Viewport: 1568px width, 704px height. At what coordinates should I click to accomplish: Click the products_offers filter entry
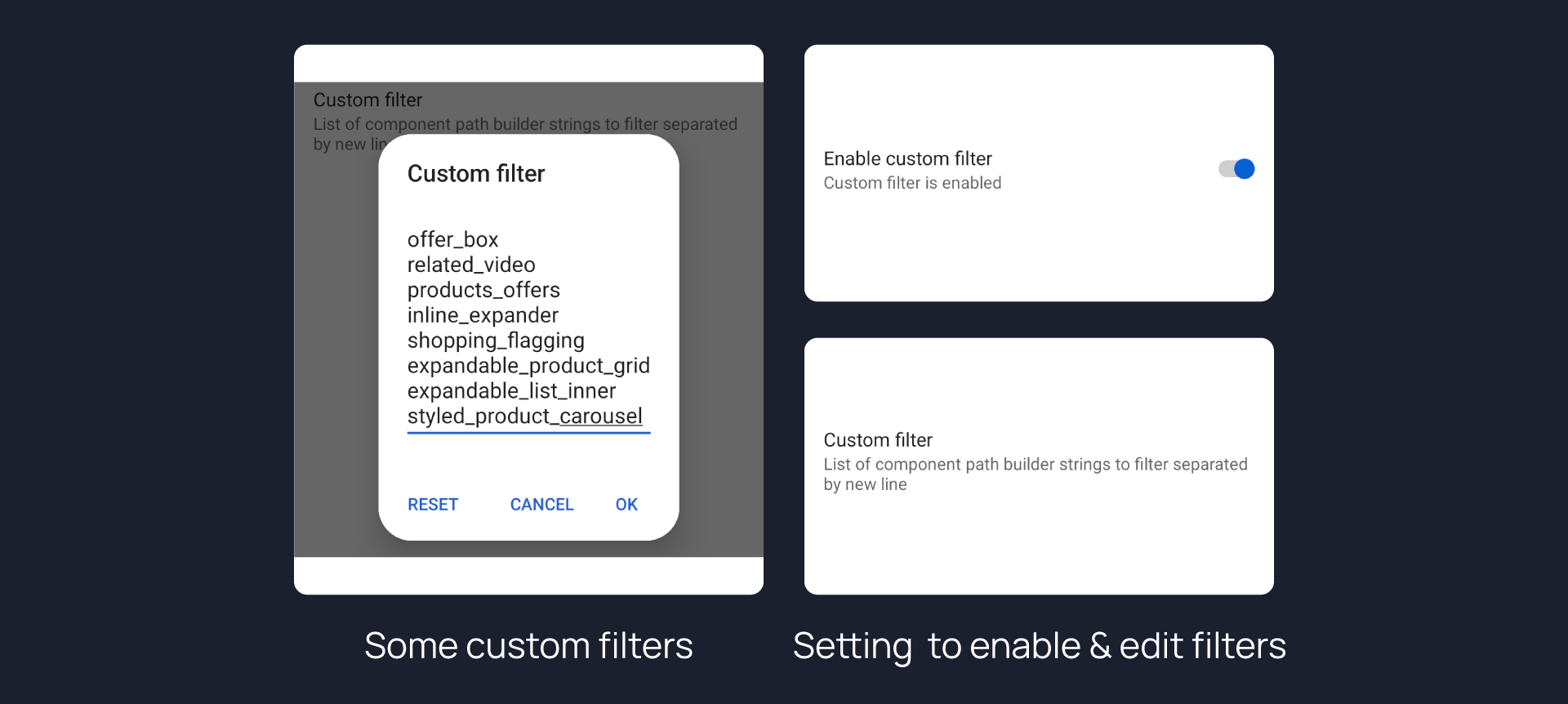[483, 291]
